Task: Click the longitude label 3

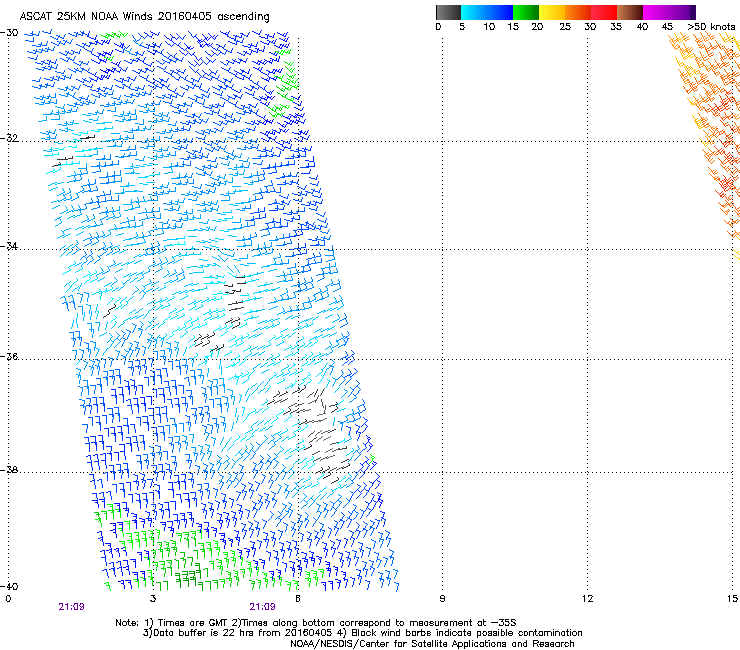Action: (x=153, y=599)
